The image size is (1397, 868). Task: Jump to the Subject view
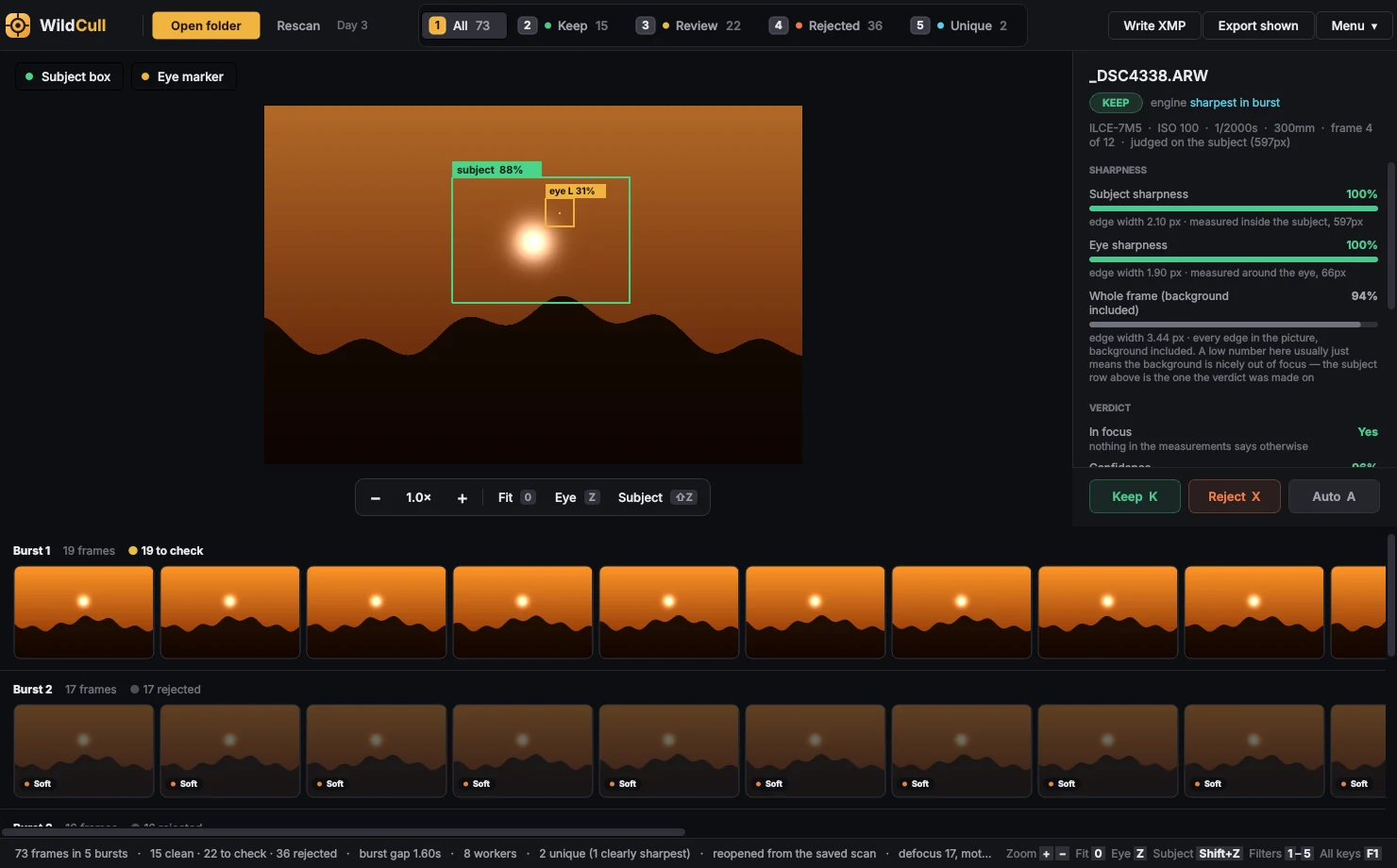(x=657, y=497)
